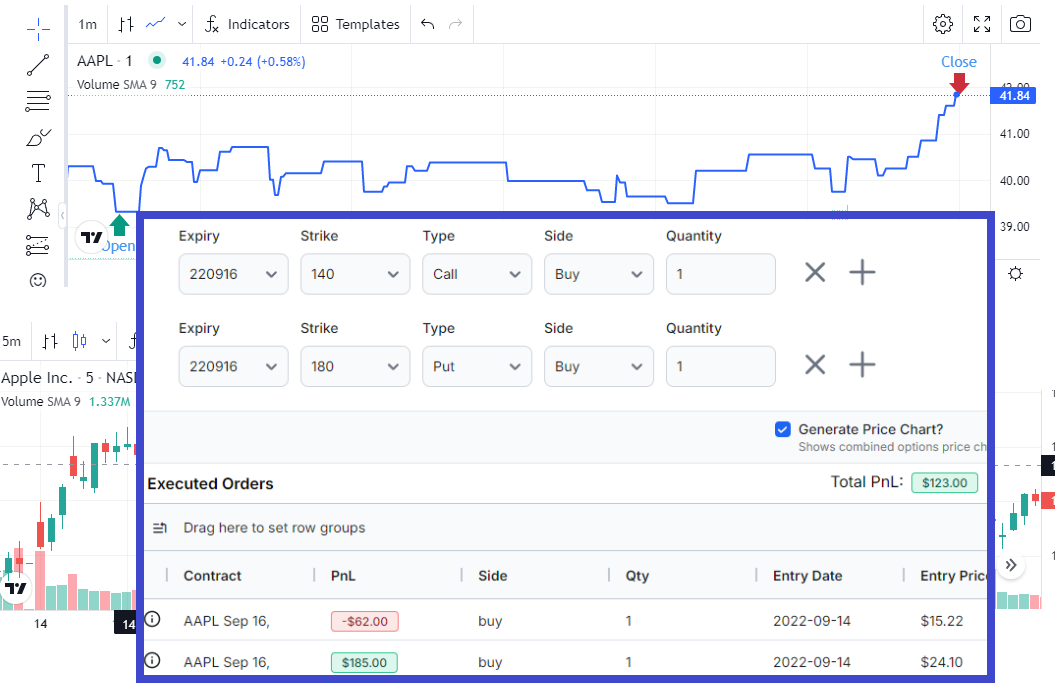This screenshot has height=683, width=1055.
Task: Select candles style on the 5m chart
Action: (x=79, y=340)
